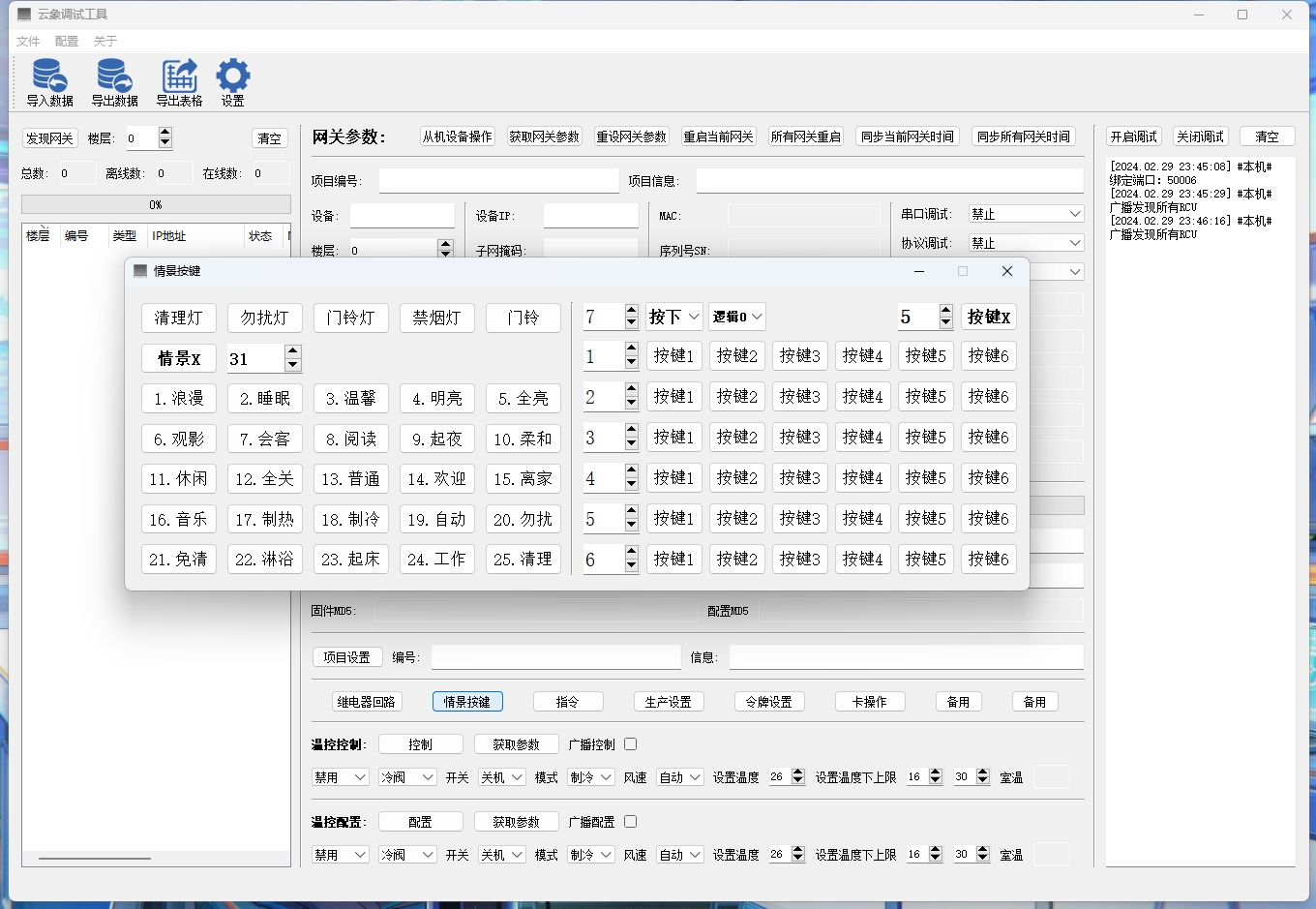Open the 按下 dropdown in 情景按键 dialog
Viewport: 1316px width, 909px height.
click(674, 317)
